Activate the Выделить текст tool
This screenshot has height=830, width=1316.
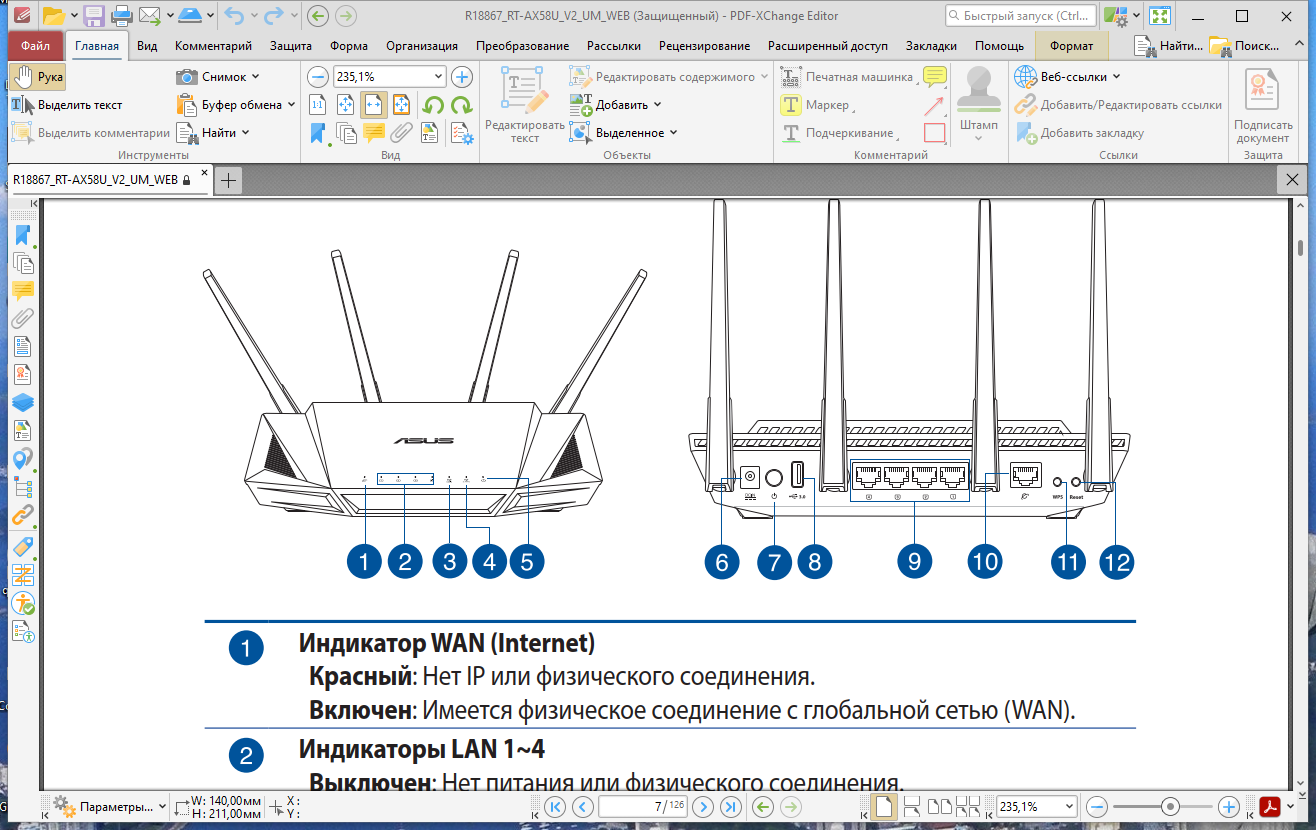[67, 105]
